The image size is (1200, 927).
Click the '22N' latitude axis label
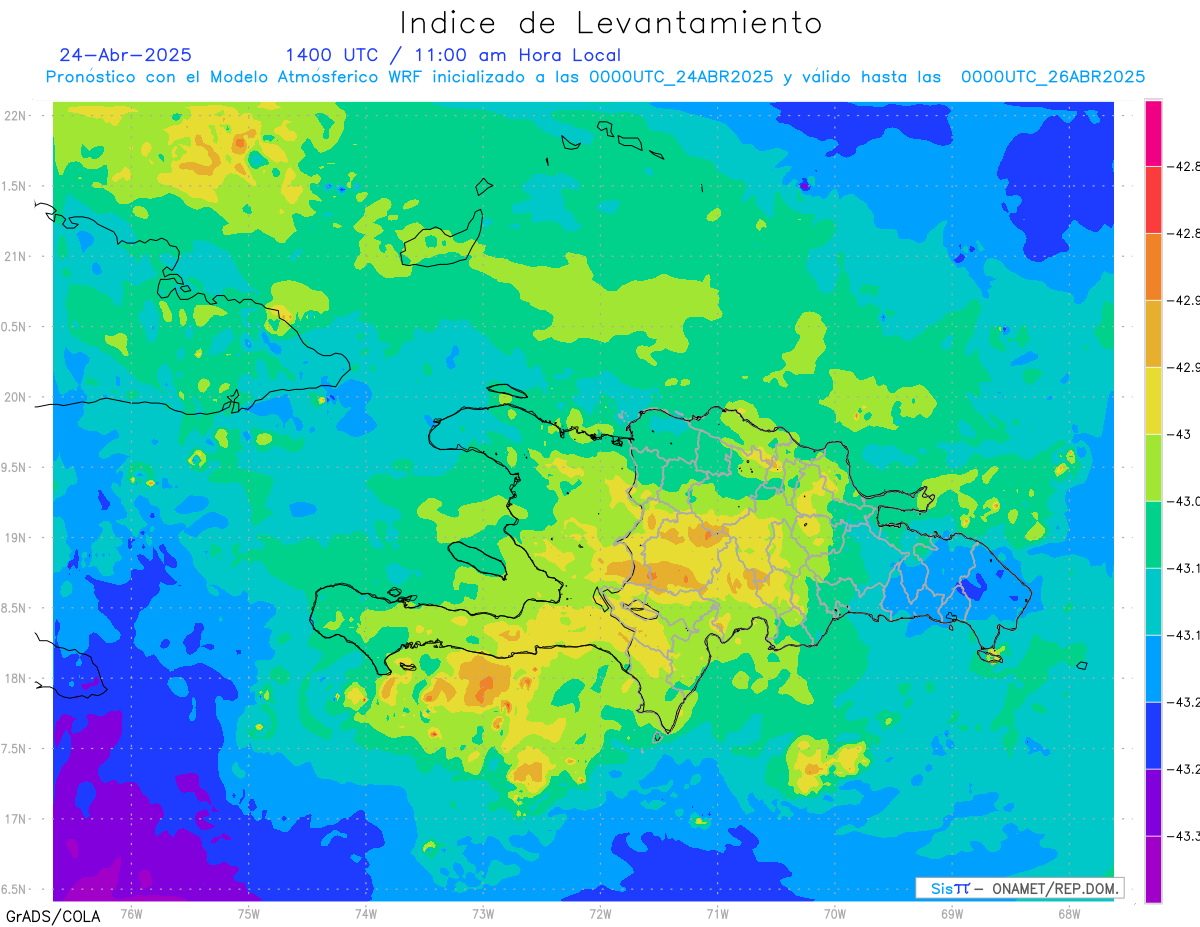coord(16,115)
